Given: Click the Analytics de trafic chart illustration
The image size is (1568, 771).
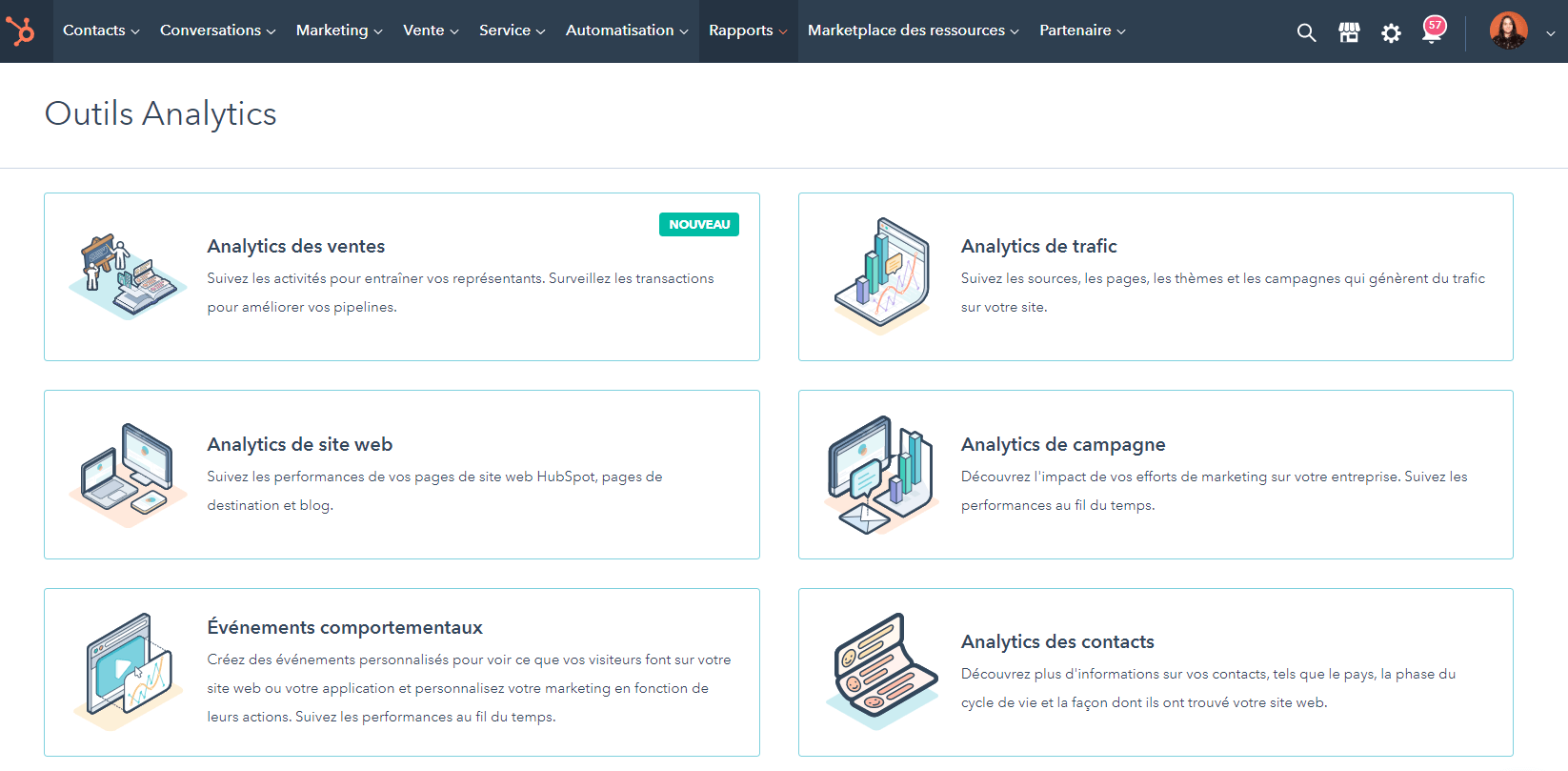Looking at the screenshot, I should pyautogui.click(x=881, y=276).
